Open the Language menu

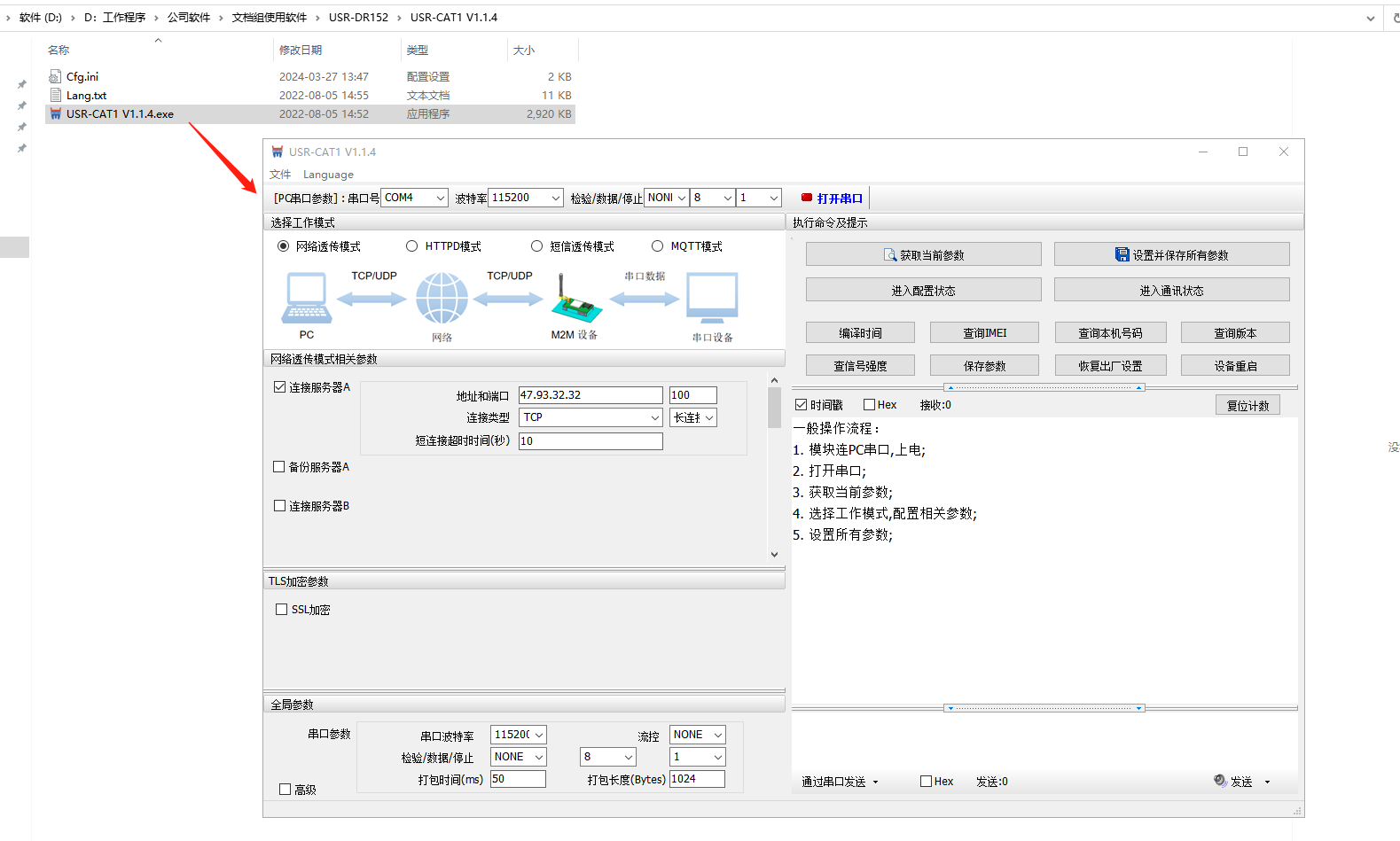click(328, 175)
